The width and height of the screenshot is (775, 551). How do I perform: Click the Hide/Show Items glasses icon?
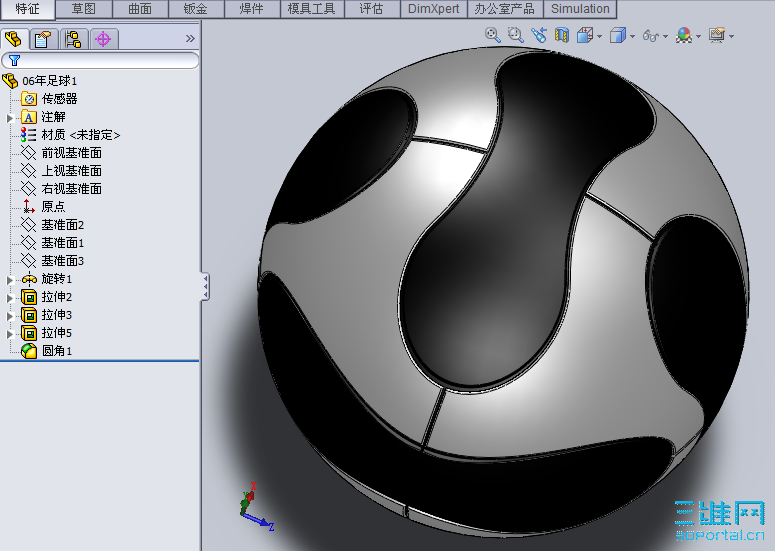[x=650, y=36]
